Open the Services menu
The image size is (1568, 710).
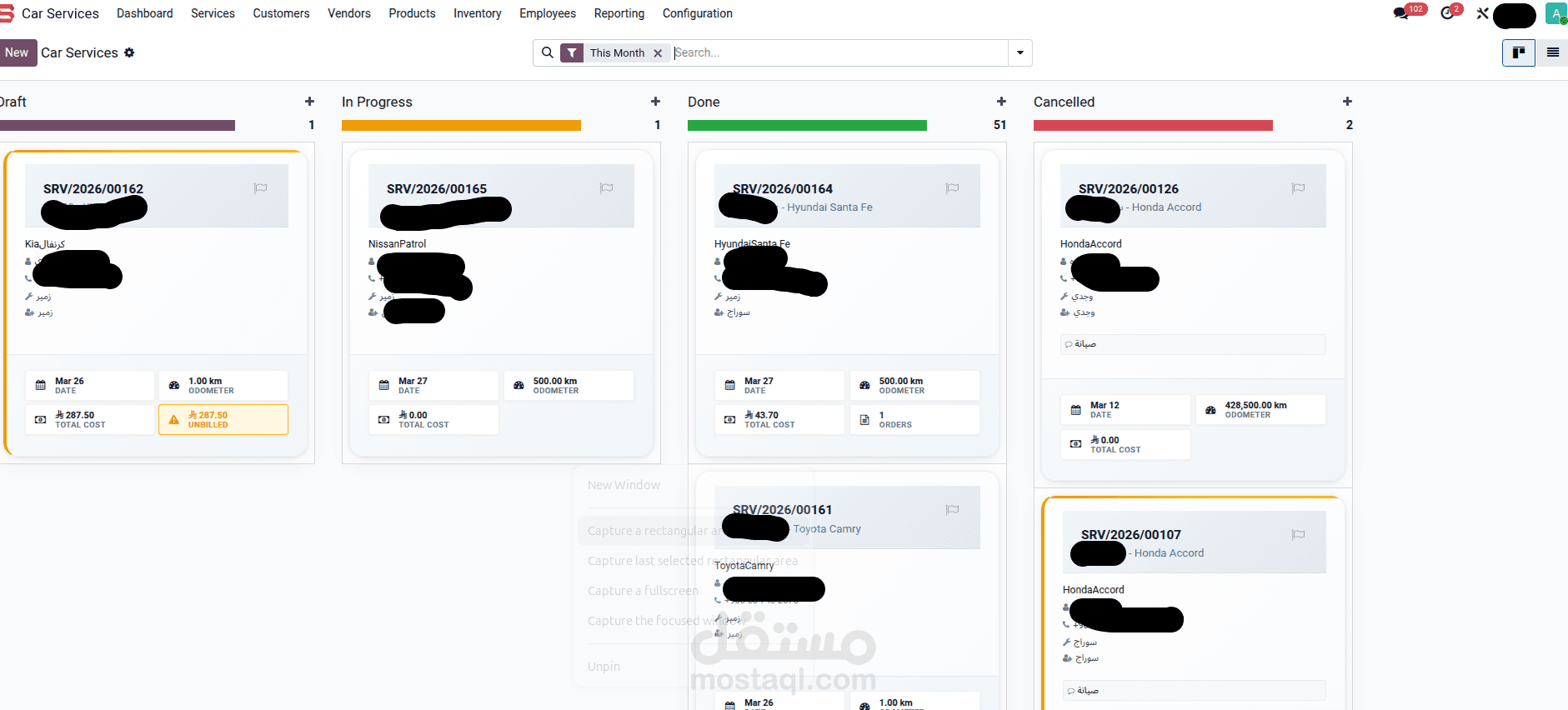pyautogui.click(x=213, y=13)
